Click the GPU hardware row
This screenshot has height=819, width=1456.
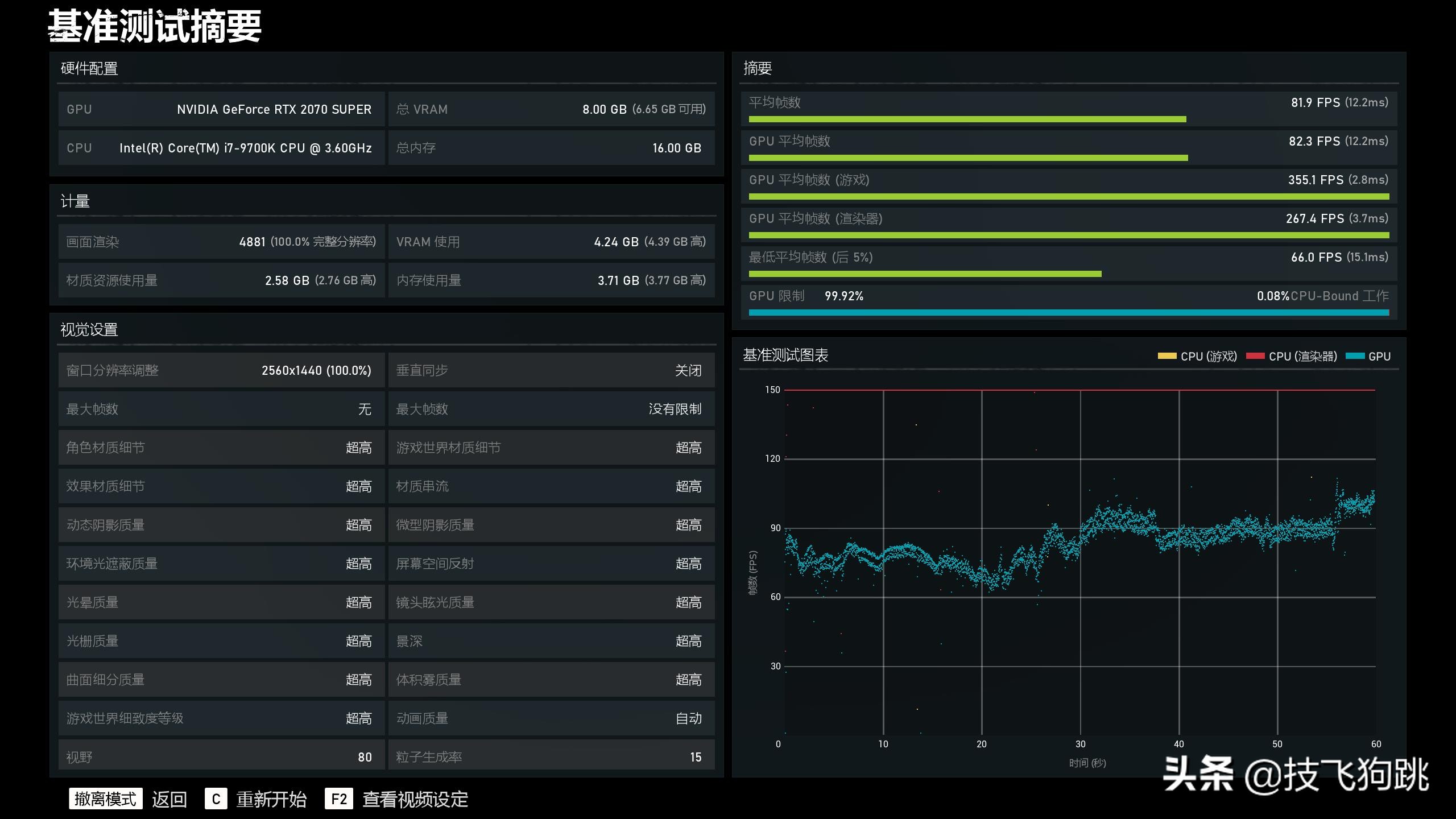coord(221,109)
